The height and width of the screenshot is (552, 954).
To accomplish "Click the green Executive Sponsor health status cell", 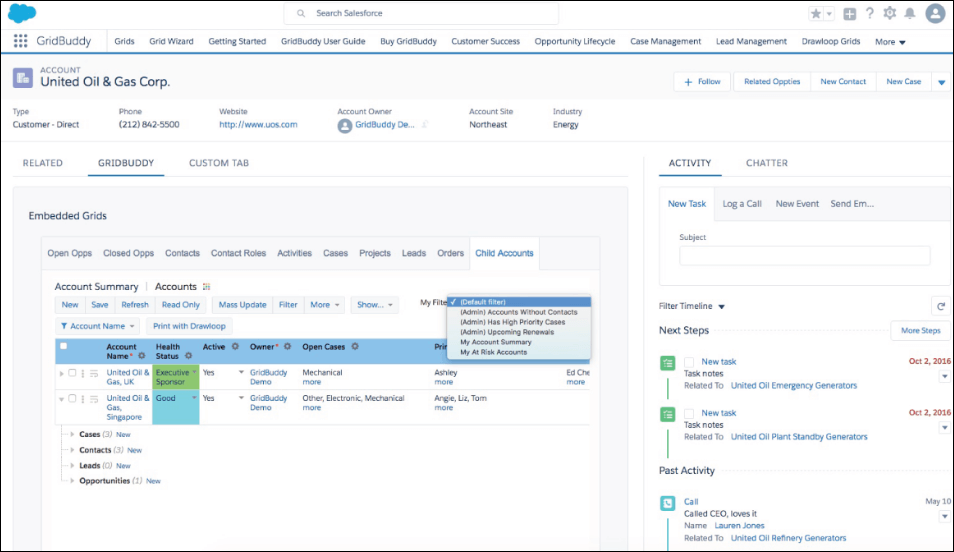I will click(x=175, y=377).
